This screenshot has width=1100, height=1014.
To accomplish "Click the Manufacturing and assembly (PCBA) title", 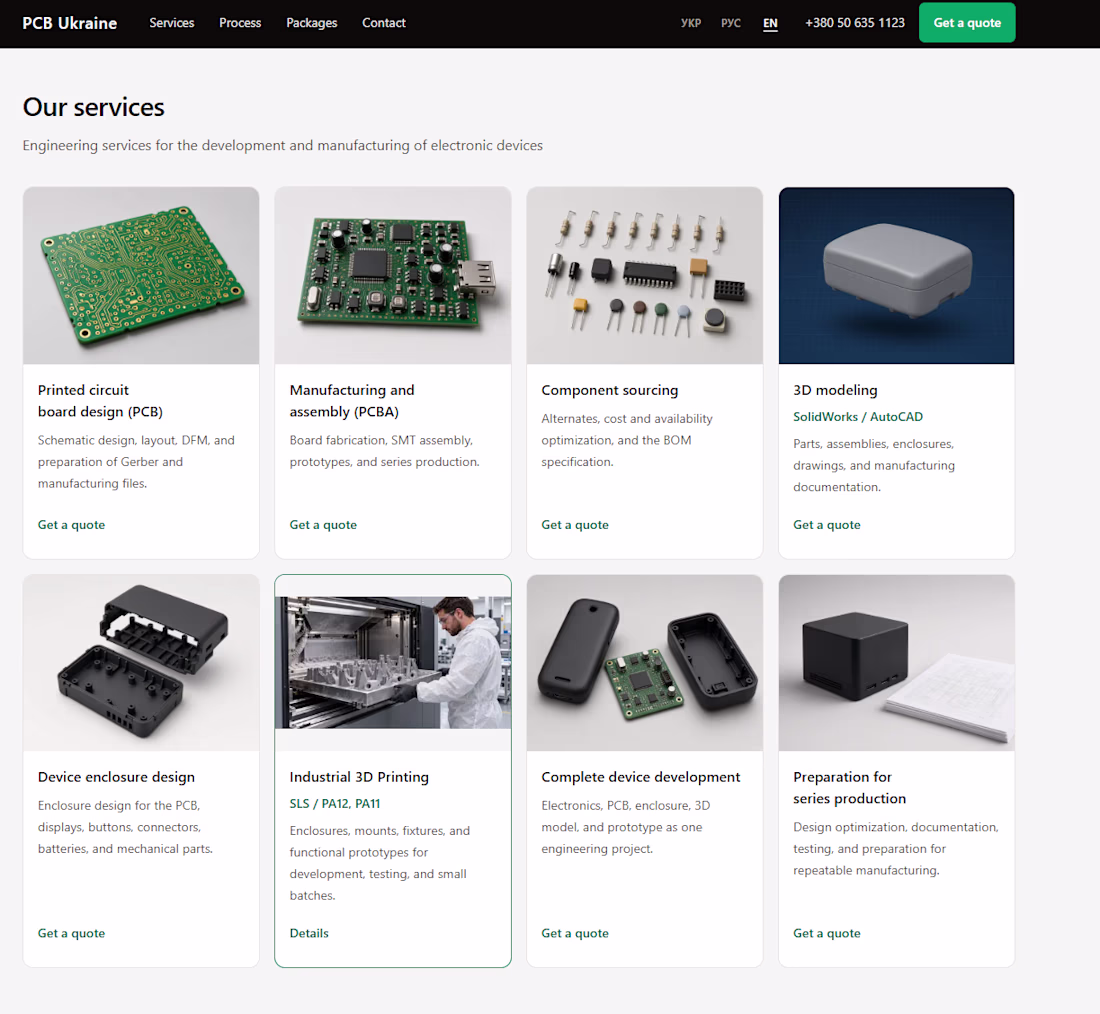I will tap(352, 401).
